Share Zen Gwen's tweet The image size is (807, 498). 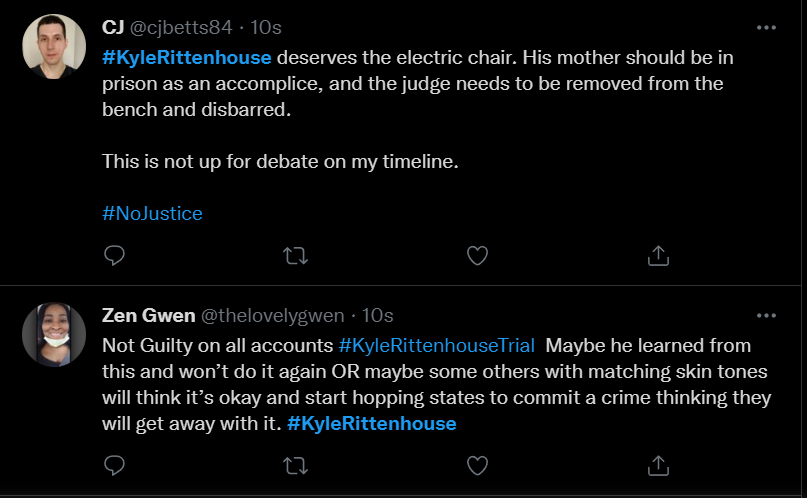click(x=658, y=465)
